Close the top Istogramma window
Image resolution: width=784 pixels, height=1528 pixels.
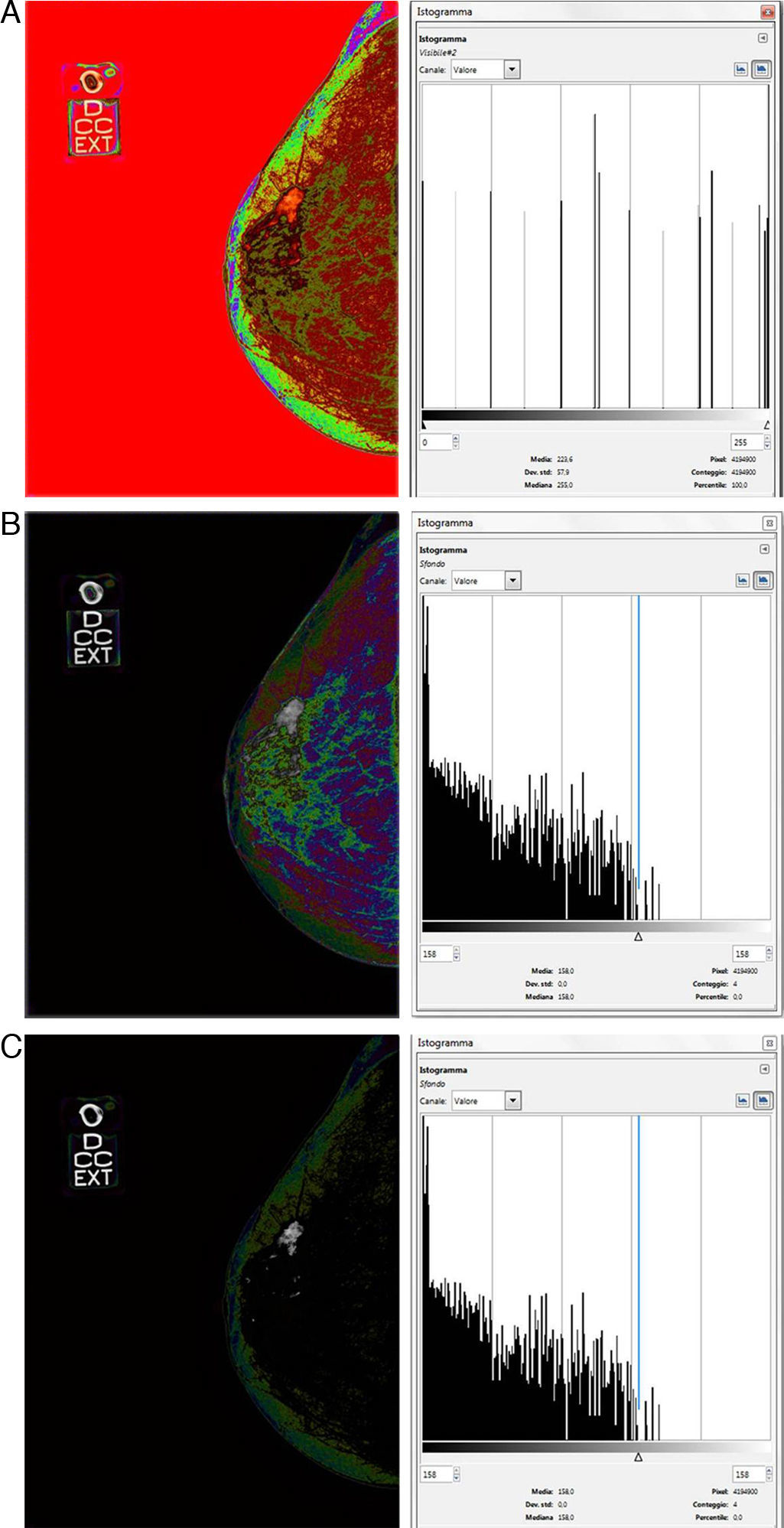click(767, 12)
